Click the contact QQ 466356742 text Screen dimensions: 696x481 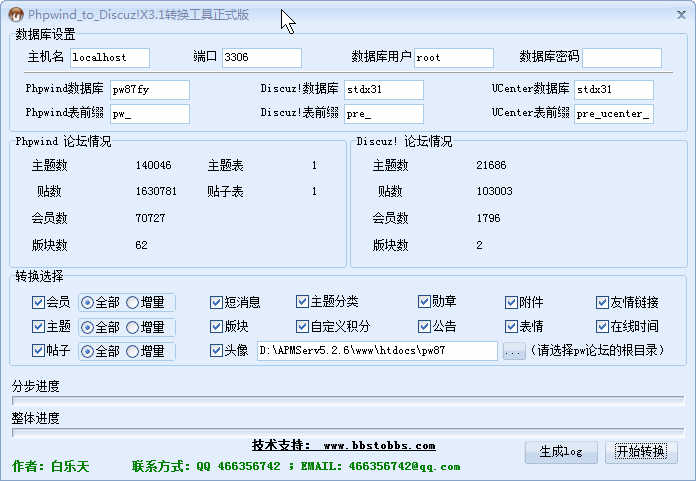(238, 466)
